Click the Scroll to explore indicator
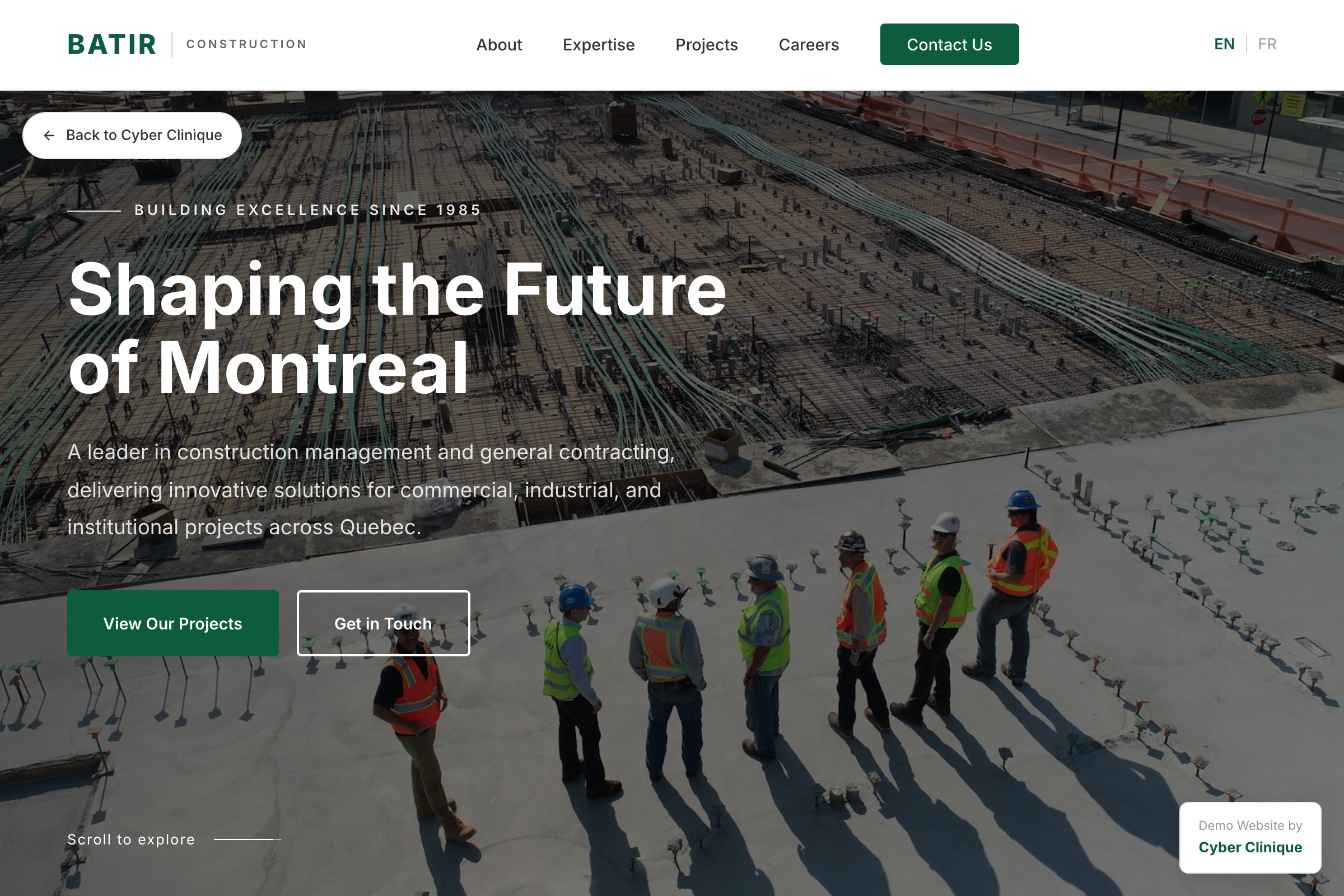The height and width of the screenshot is (896, 1344). [131, 839]
